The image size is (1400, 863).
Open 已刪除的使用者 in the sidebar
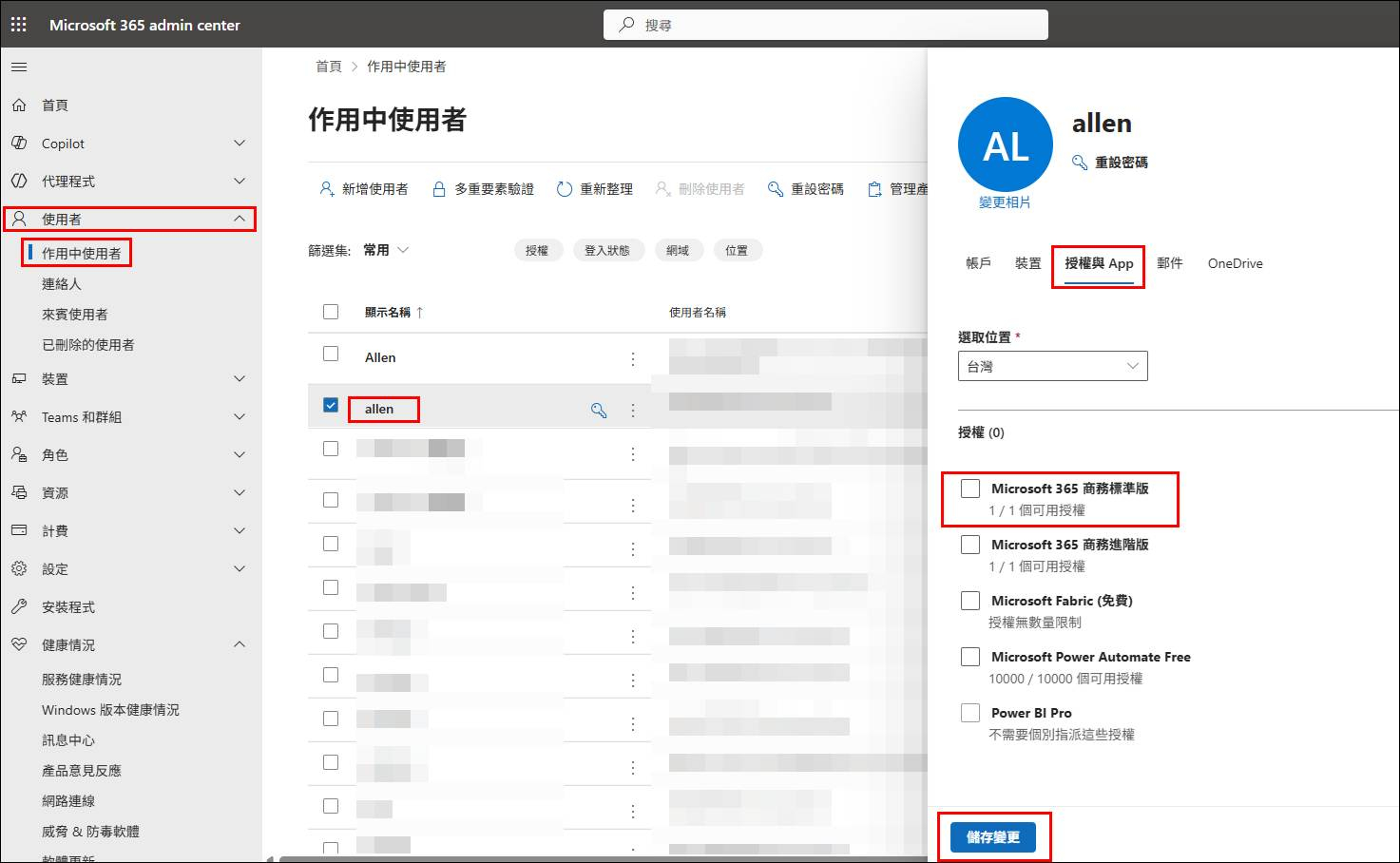(88, 345)
